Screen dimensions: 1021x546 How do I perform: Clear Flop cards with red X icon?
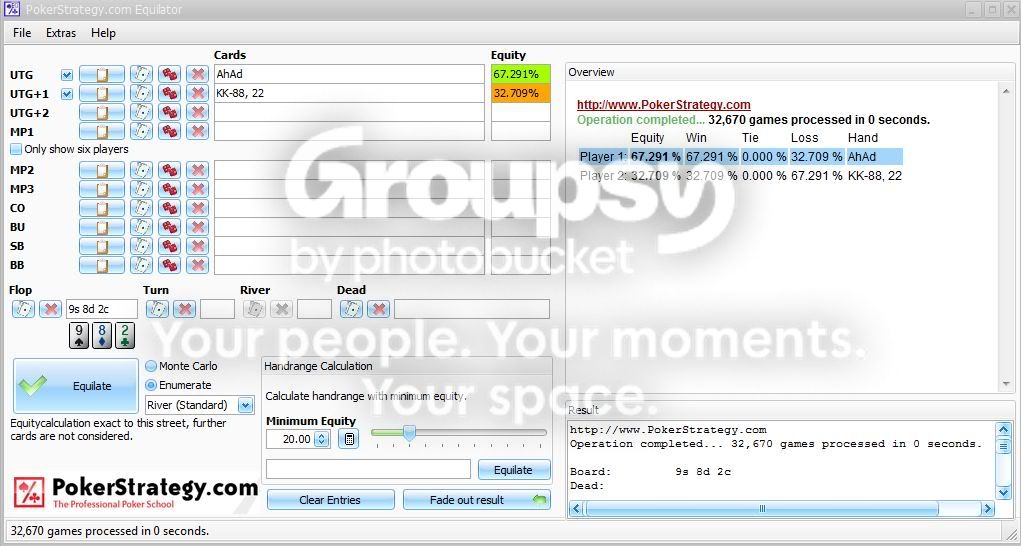point(50,309)
